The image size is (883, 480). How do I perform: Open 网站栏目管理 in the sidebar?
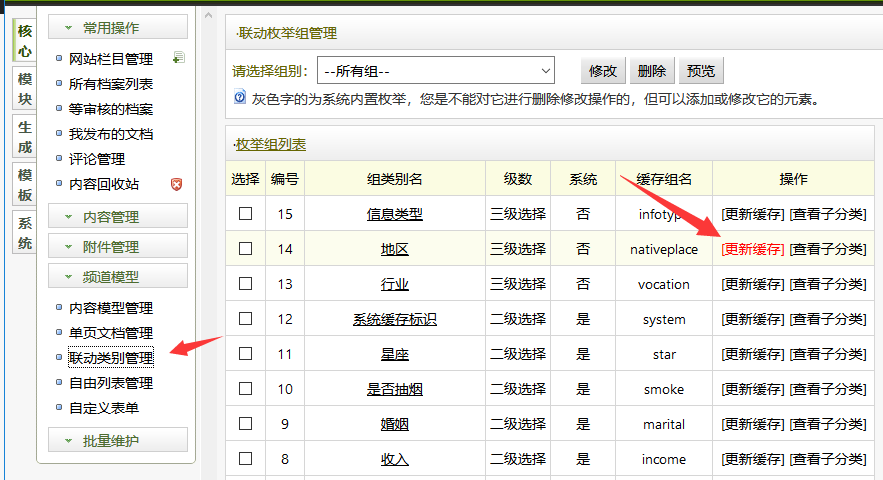110,59
